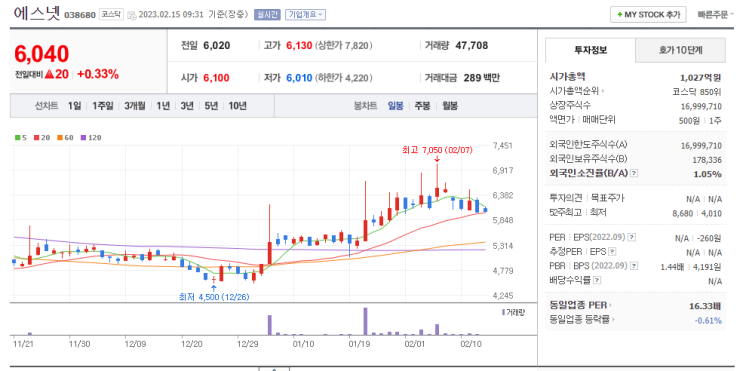Click the purple 거래량 volume legend marker
743x371 pixels.
(x=503, y=312)
